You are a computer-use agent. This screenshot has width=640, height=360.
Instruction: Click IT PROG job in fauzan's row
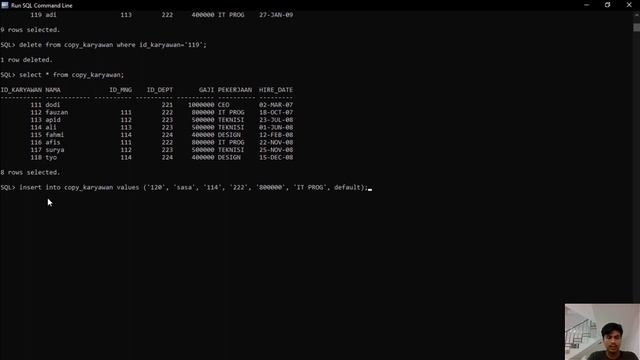(x=231, y=112)
